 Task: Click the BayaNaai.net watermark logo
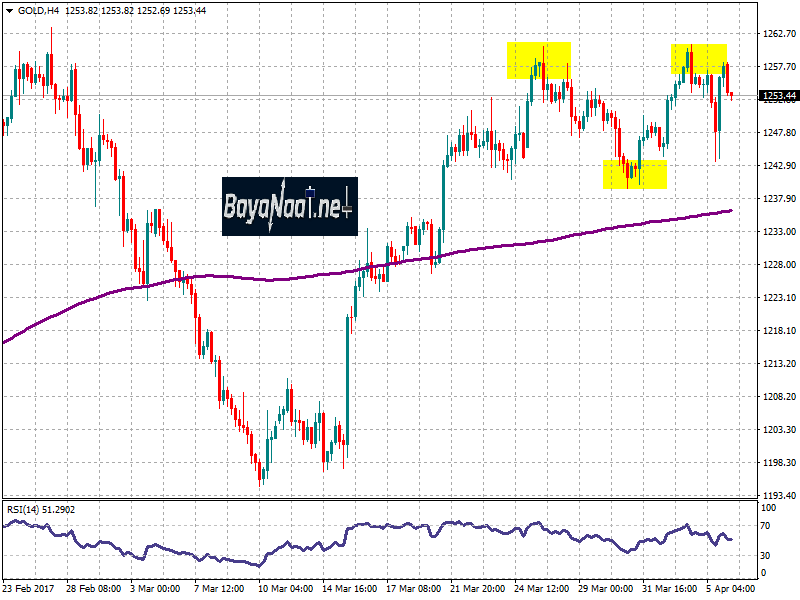point(289,207)
